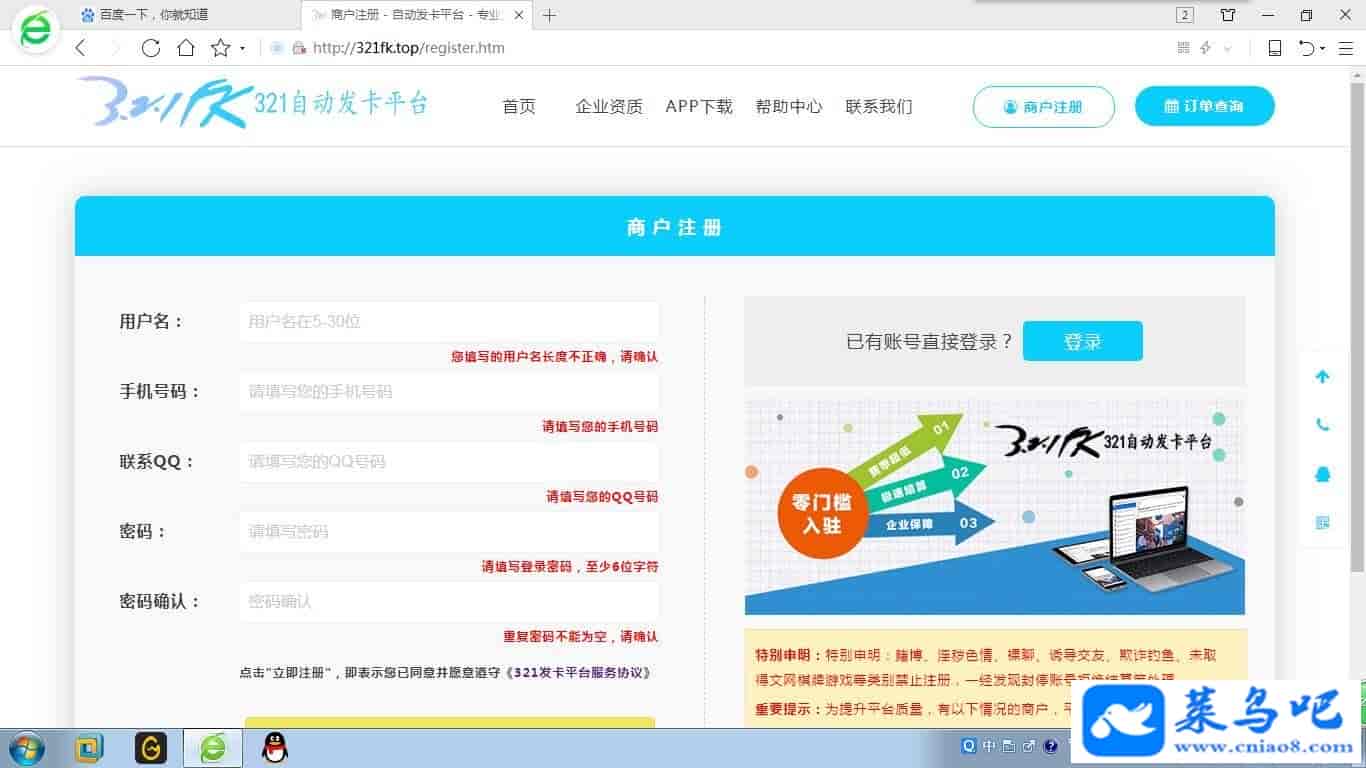This screenshot has height=768, width=1366.
Task: Launch QQ penguin from the taskbar
Action: pyautogui.click(x=274, y=747)
